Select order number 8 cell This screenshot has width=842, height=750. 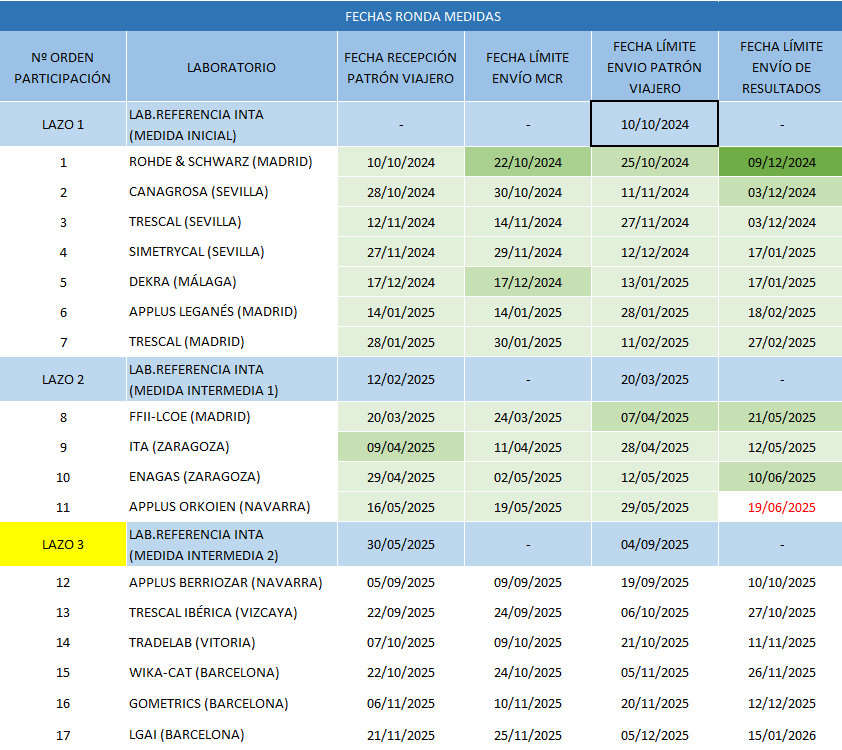tap(63, 417)
